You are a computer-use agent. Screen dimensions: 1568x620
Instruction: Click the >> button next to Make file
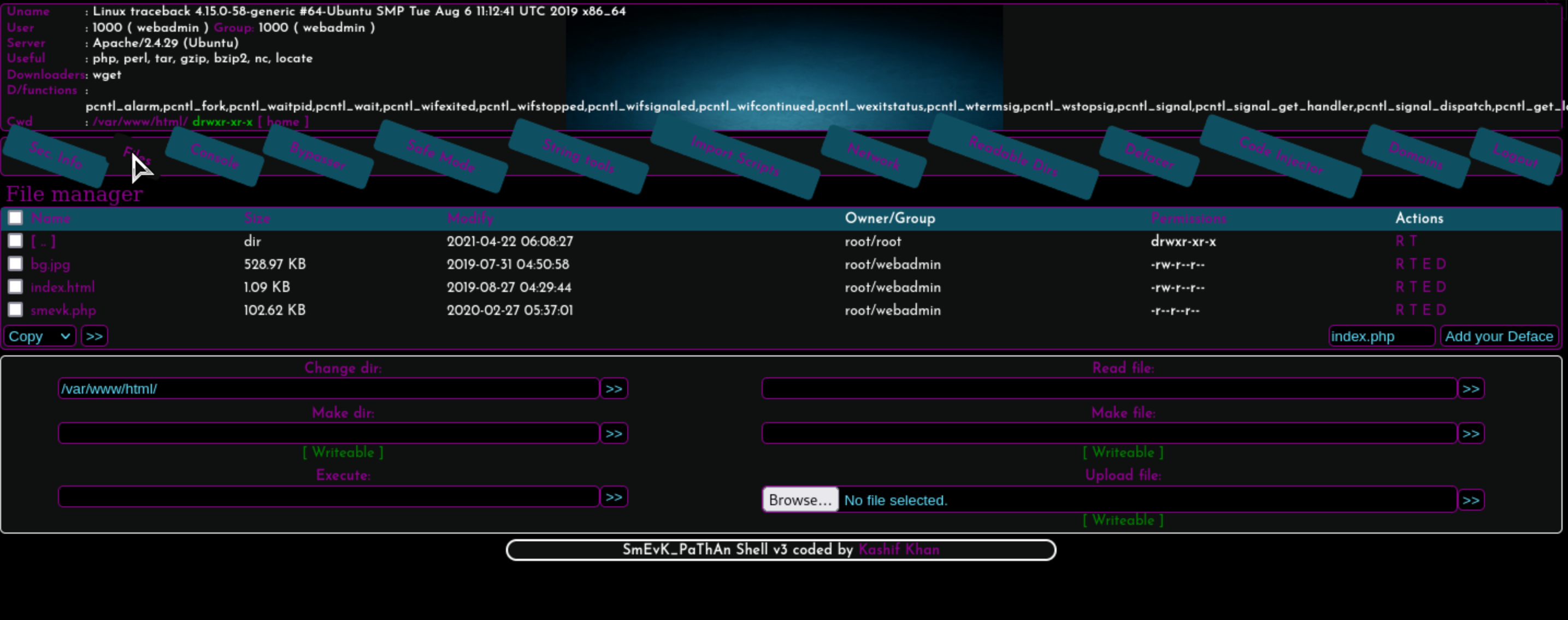tap(1471, 434)
